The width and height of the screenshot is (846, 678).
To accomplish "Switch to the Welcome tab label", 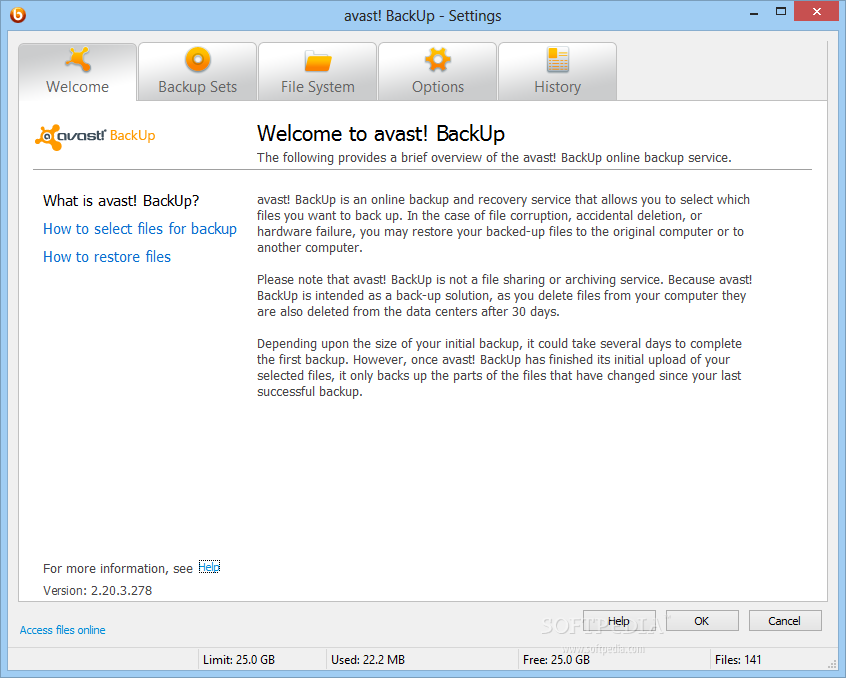I will coord(77,87).
